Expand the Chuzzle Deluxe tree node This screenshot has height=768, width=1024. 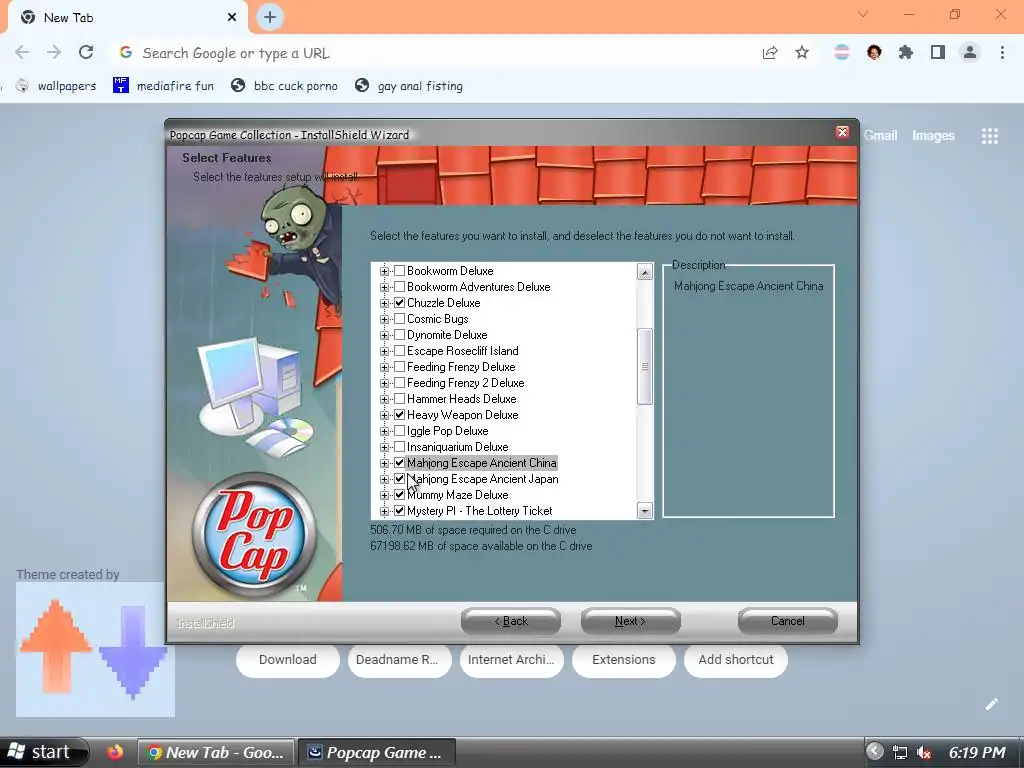(x=385, y=304)
